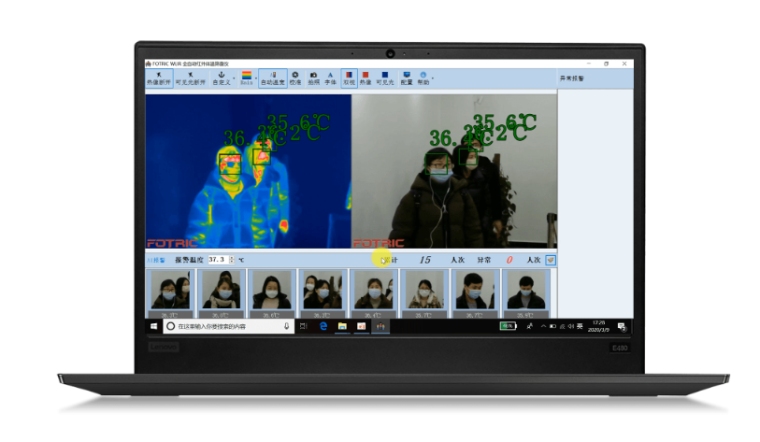Image resolution: width=760 pixels, height=442 pixels.
Task: Toggle the 双视 dual view mode
Action: 349,79
